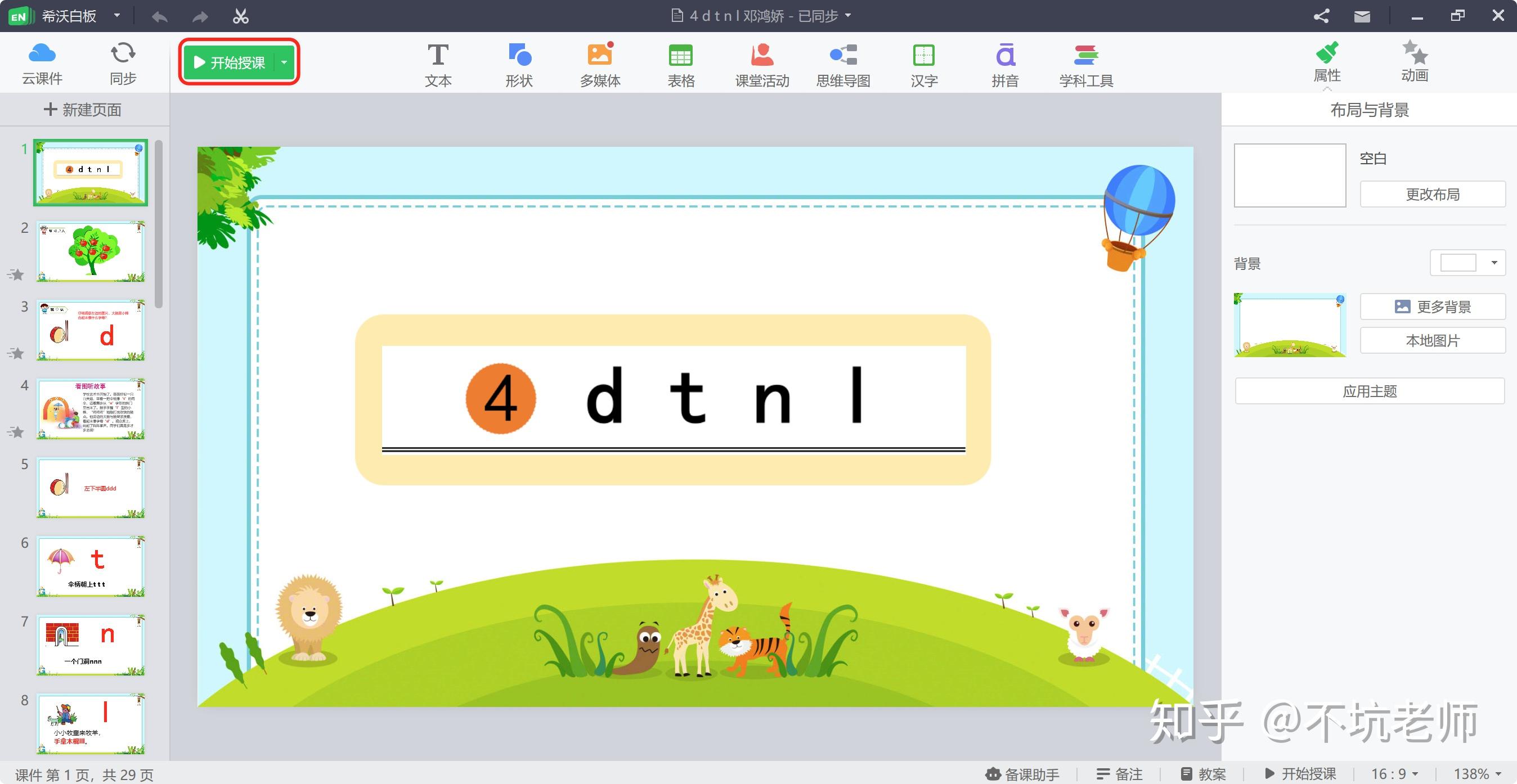Click the star animation marker beside slide 4
The width and height of the screenshot is (1517, 784).
16,432
